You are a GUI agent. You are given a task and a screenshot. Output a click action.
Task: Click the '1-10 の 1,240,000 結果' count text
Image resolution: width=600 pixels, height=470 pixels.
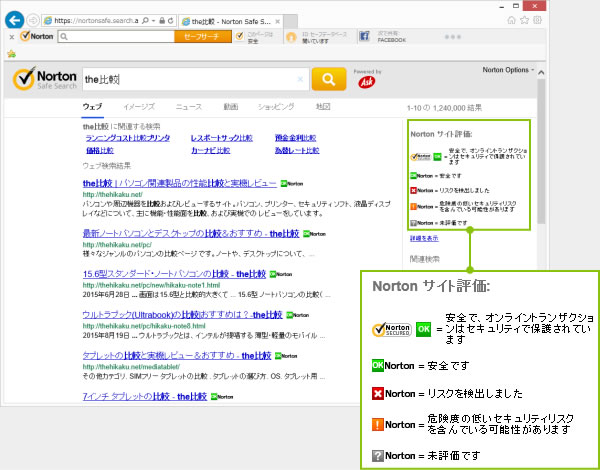(x=444, y=108)
